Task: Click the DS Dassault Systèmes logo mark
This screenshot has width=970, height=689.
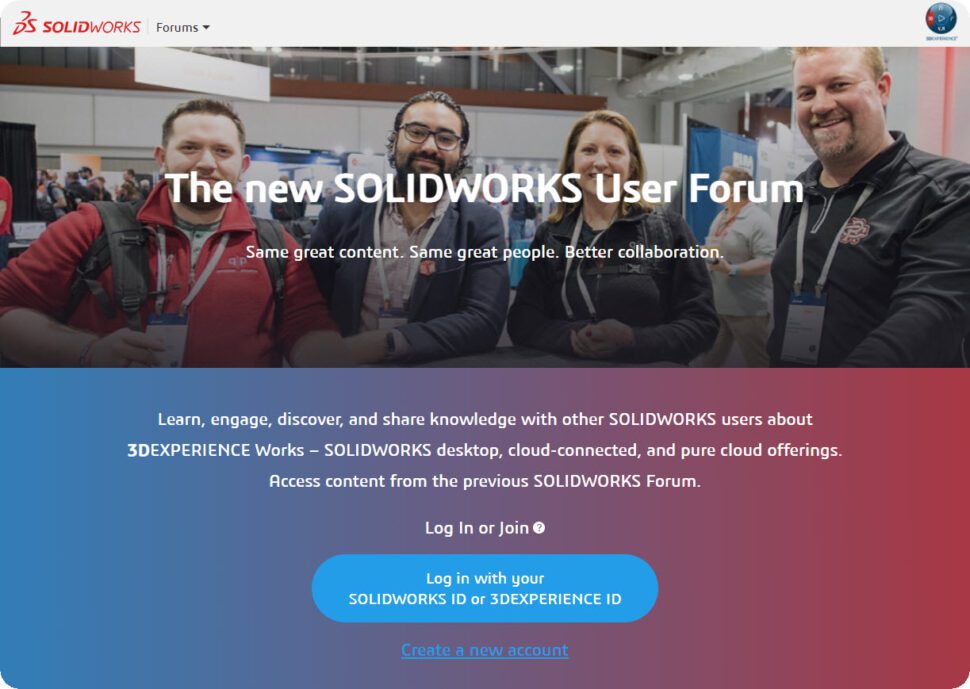Action: pos(25,24)
